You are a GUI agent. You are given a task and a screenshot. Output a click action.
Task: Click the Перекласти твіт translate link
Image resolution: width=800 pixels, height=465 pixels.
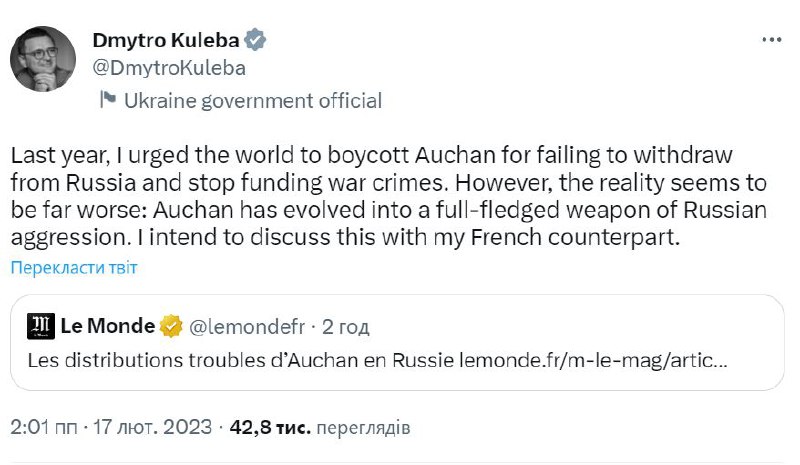pos(74,268)
